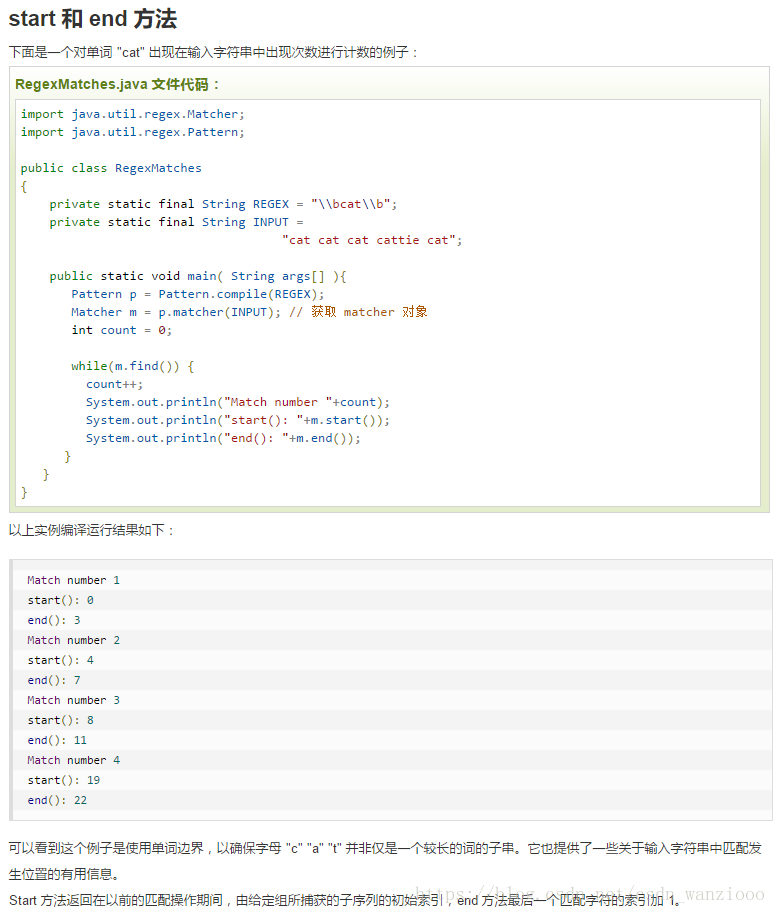Click the main method signature line
Screen dimensions: 776x914
[198, 276]
